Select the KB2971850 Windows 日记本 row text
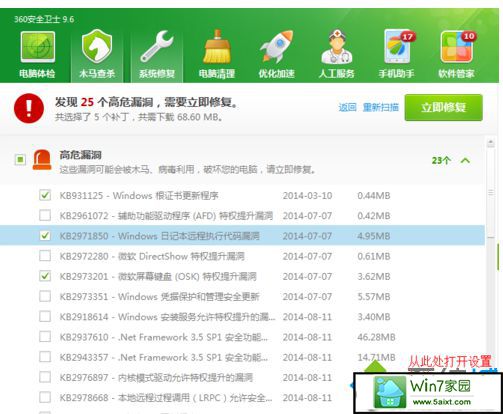 pyautogui.click(x=159, y=236)
